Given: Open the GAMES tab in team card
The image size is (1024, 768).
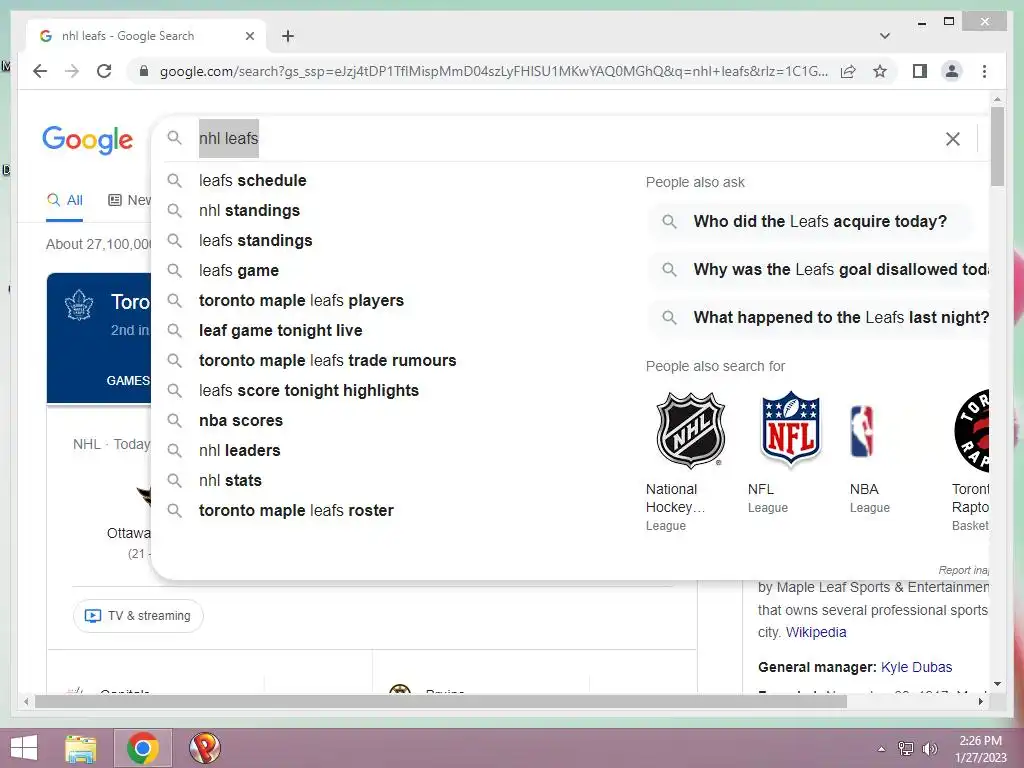Looking at the screenshot, I should 128,381.
